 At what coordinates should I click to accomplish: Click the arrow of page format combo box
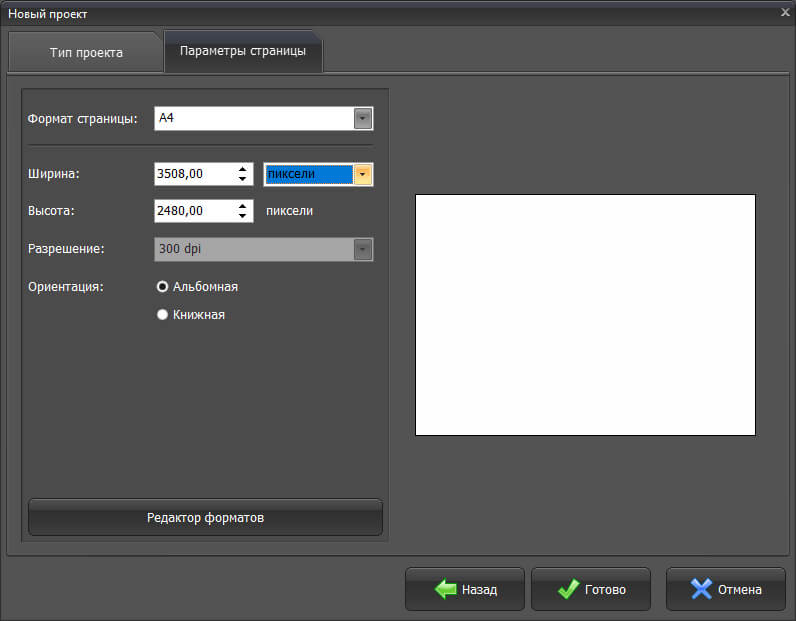tap(362, 118)
